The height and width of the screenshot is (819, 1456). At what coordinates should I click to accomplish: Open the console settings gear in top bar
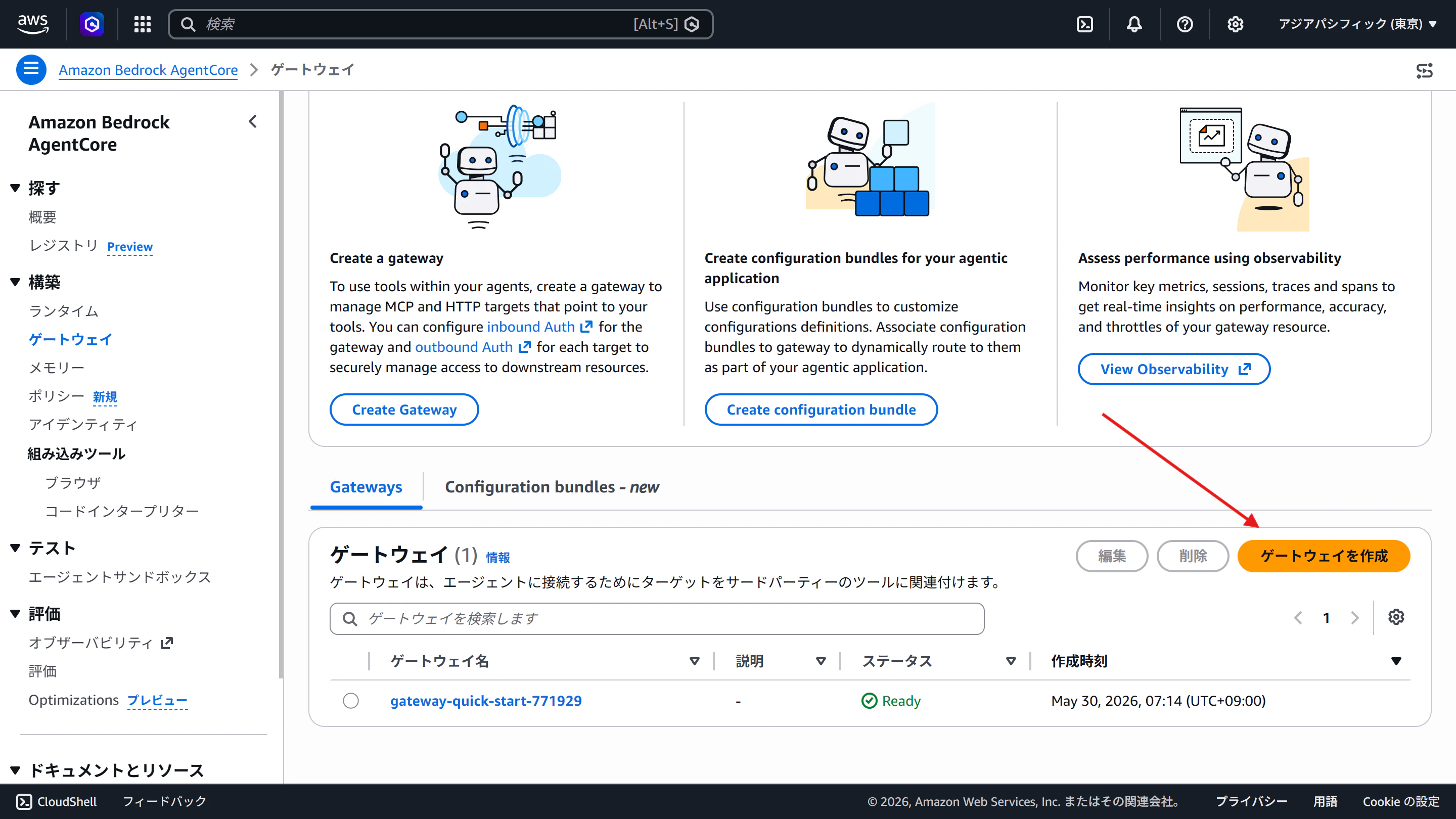(1235, 24)
